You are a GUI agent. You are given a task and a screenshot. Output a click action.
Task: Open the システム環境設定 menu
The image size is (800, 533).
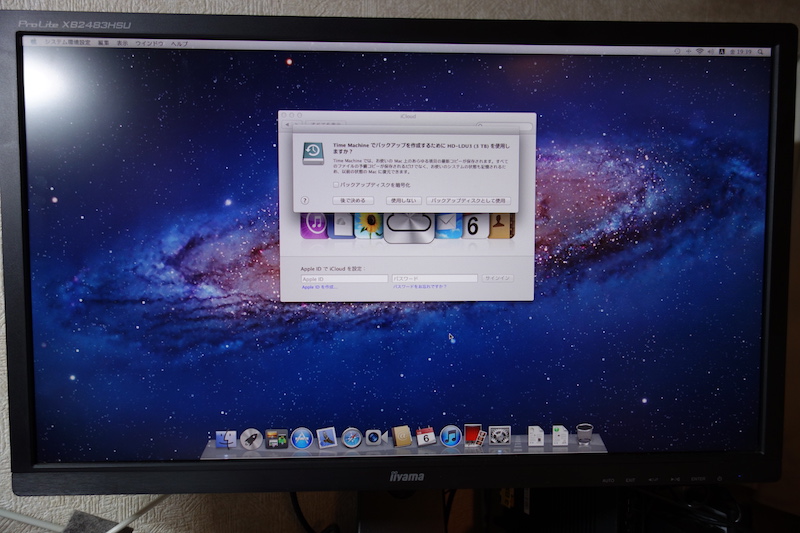pyautogui.click(x=67, y=42)
